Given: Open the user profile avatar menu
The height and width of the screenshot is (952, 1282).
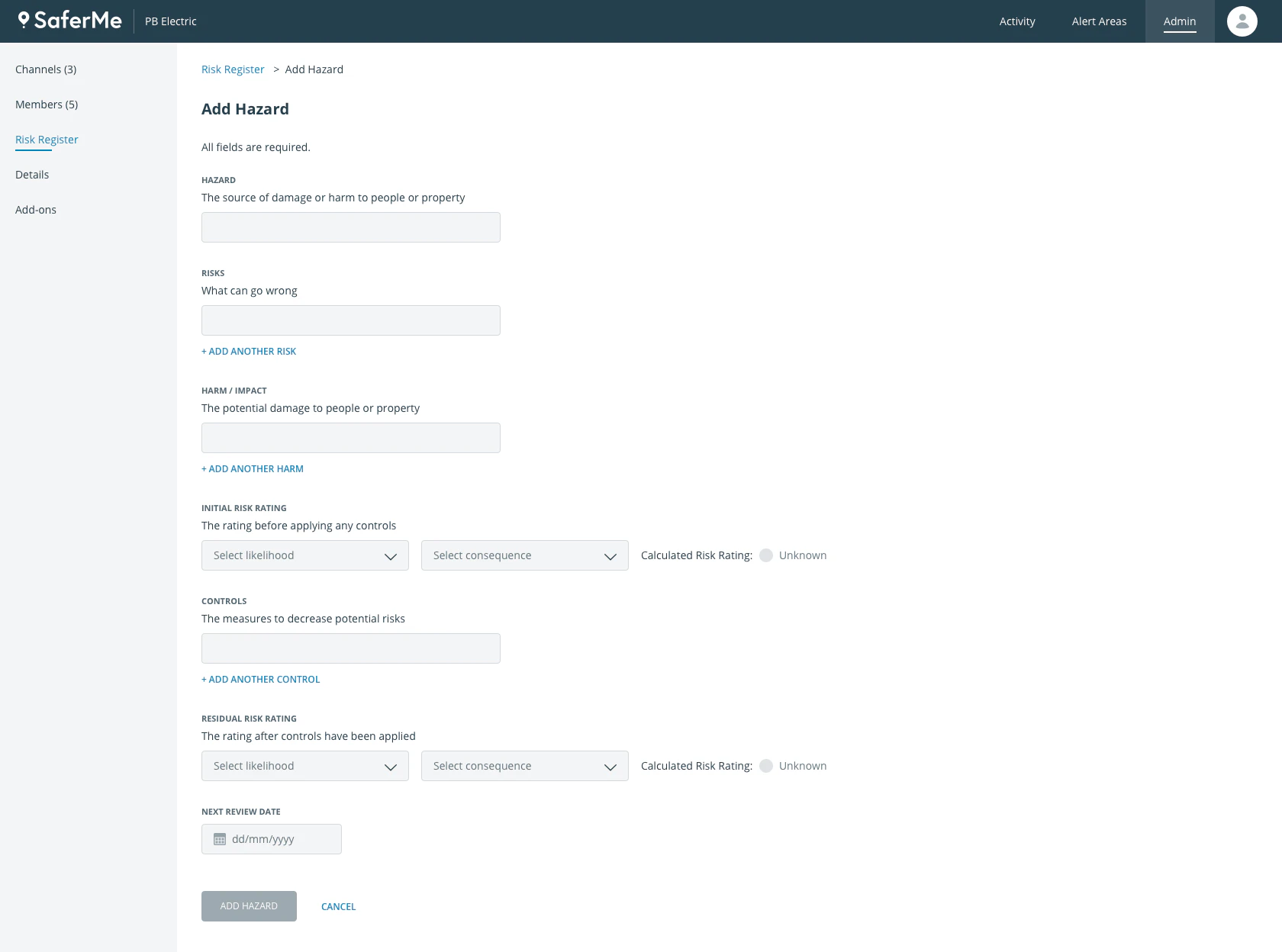Looking at the screenshot, I should tap(1242, 21).
